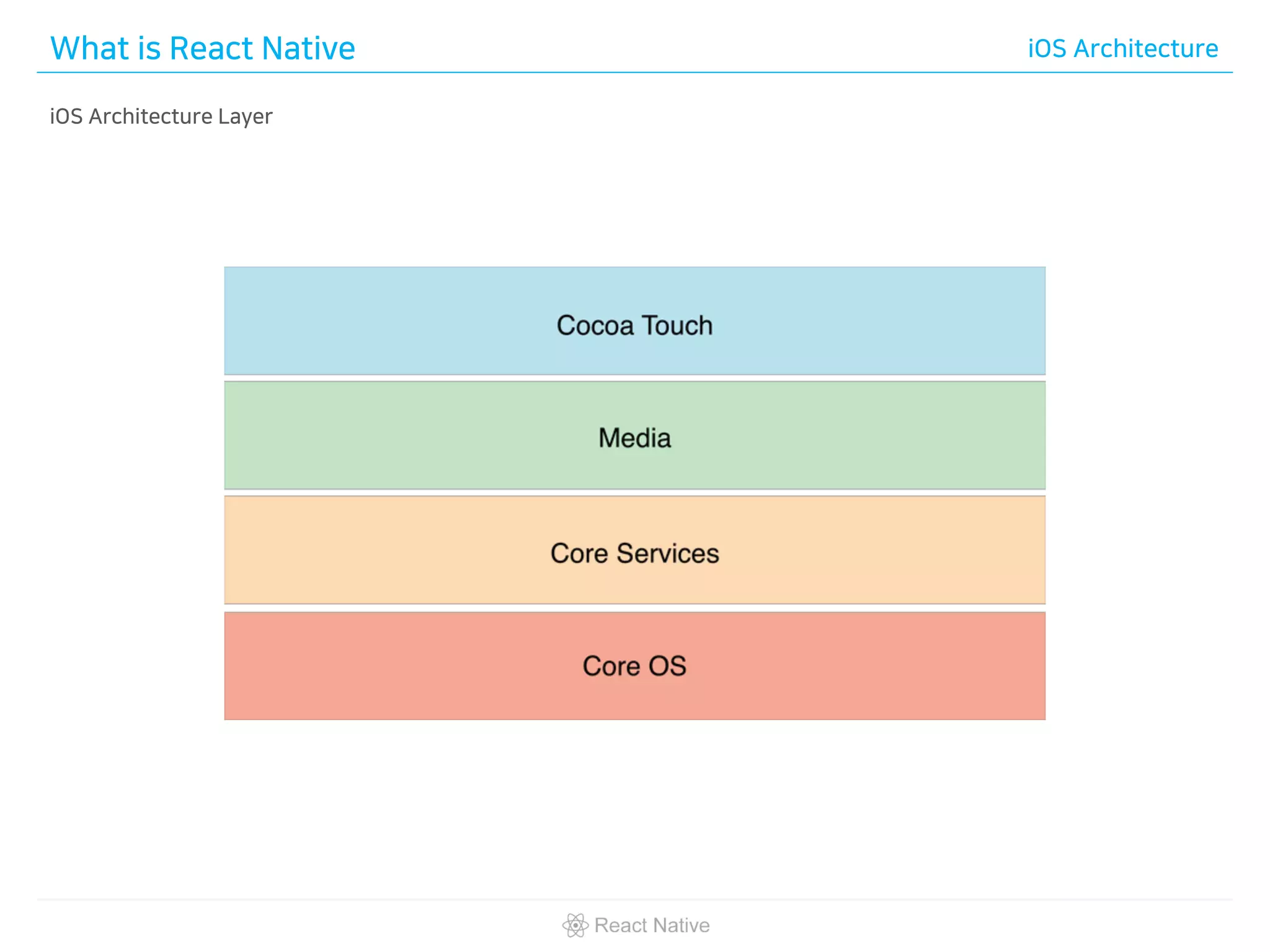Click the 'iOS Architecture' header text
1270x952 pixels.
pos(1123,48)
